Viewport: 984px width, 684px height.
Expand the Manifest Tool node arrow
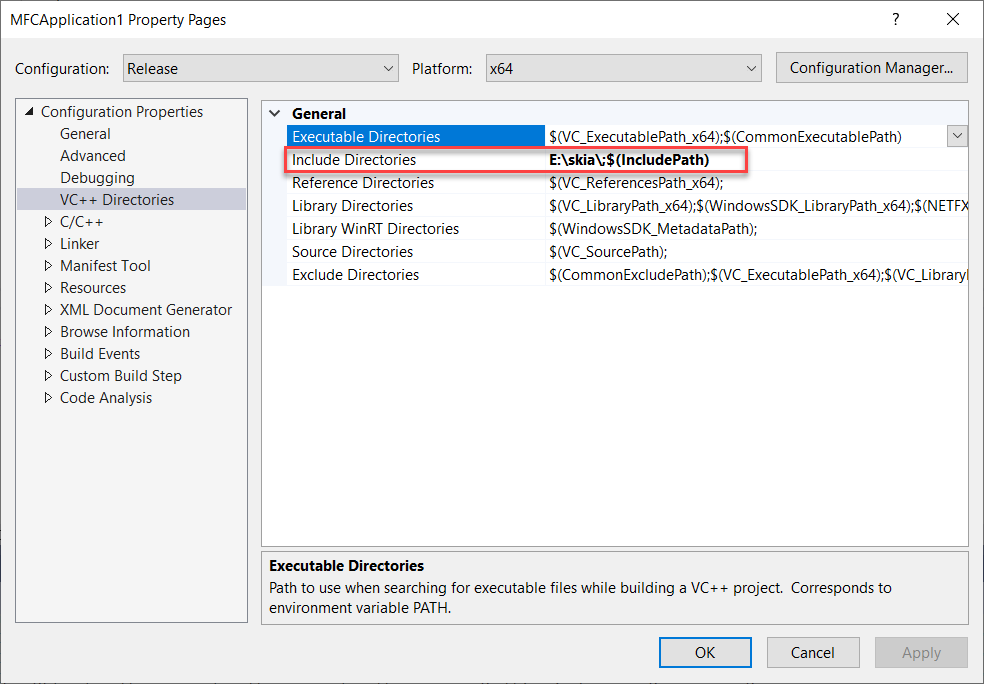click(48, 265)
